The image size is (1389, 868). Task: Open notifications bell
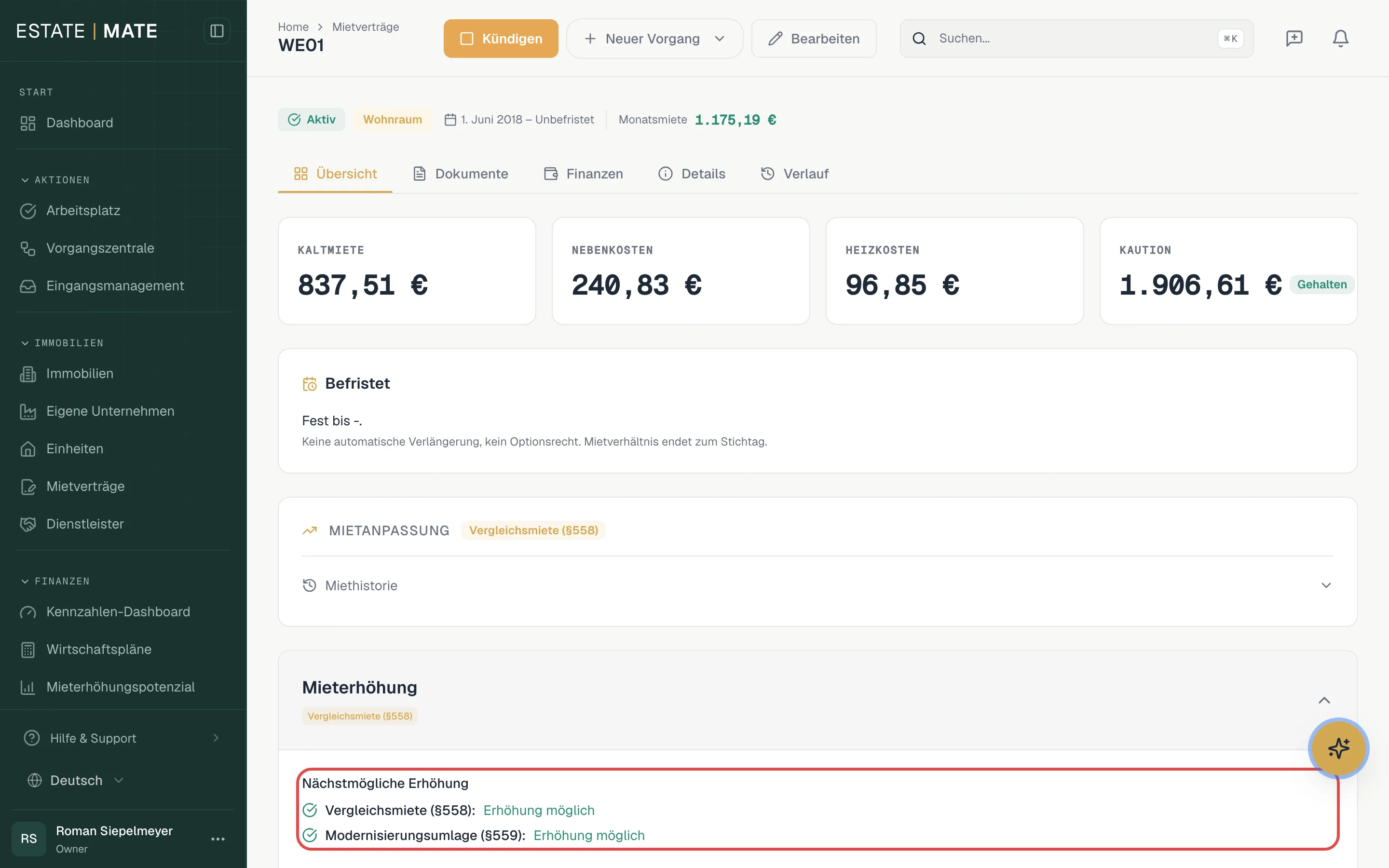1340,39
